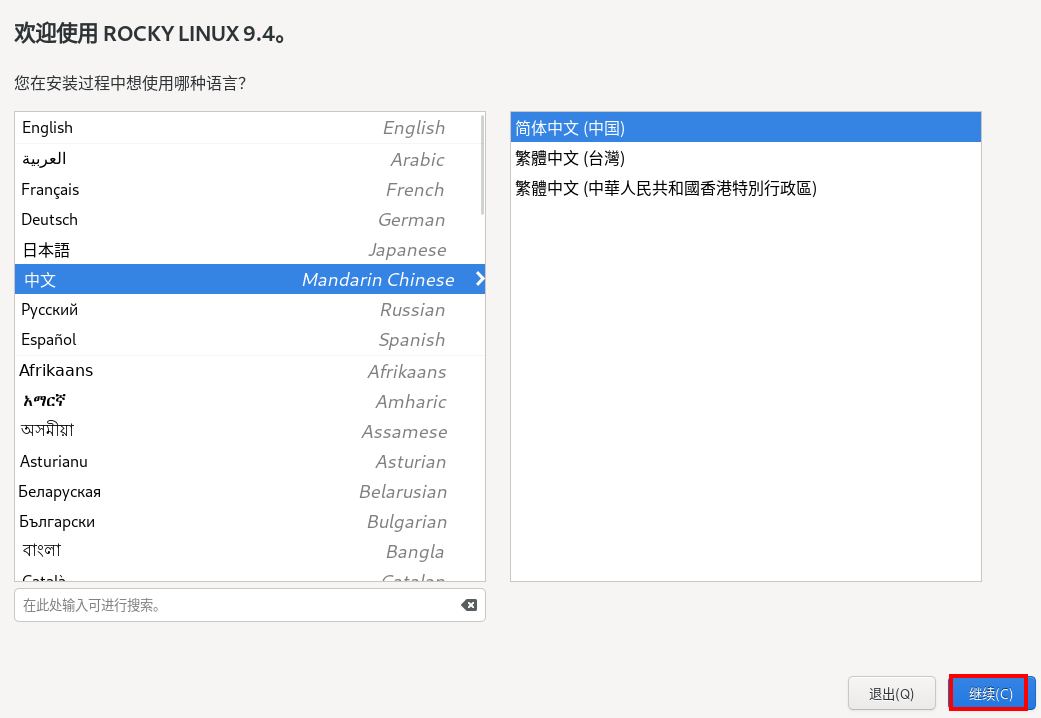Select the Arabic language row
Viewport: 1041px width, 718px height.
point(248,159)
